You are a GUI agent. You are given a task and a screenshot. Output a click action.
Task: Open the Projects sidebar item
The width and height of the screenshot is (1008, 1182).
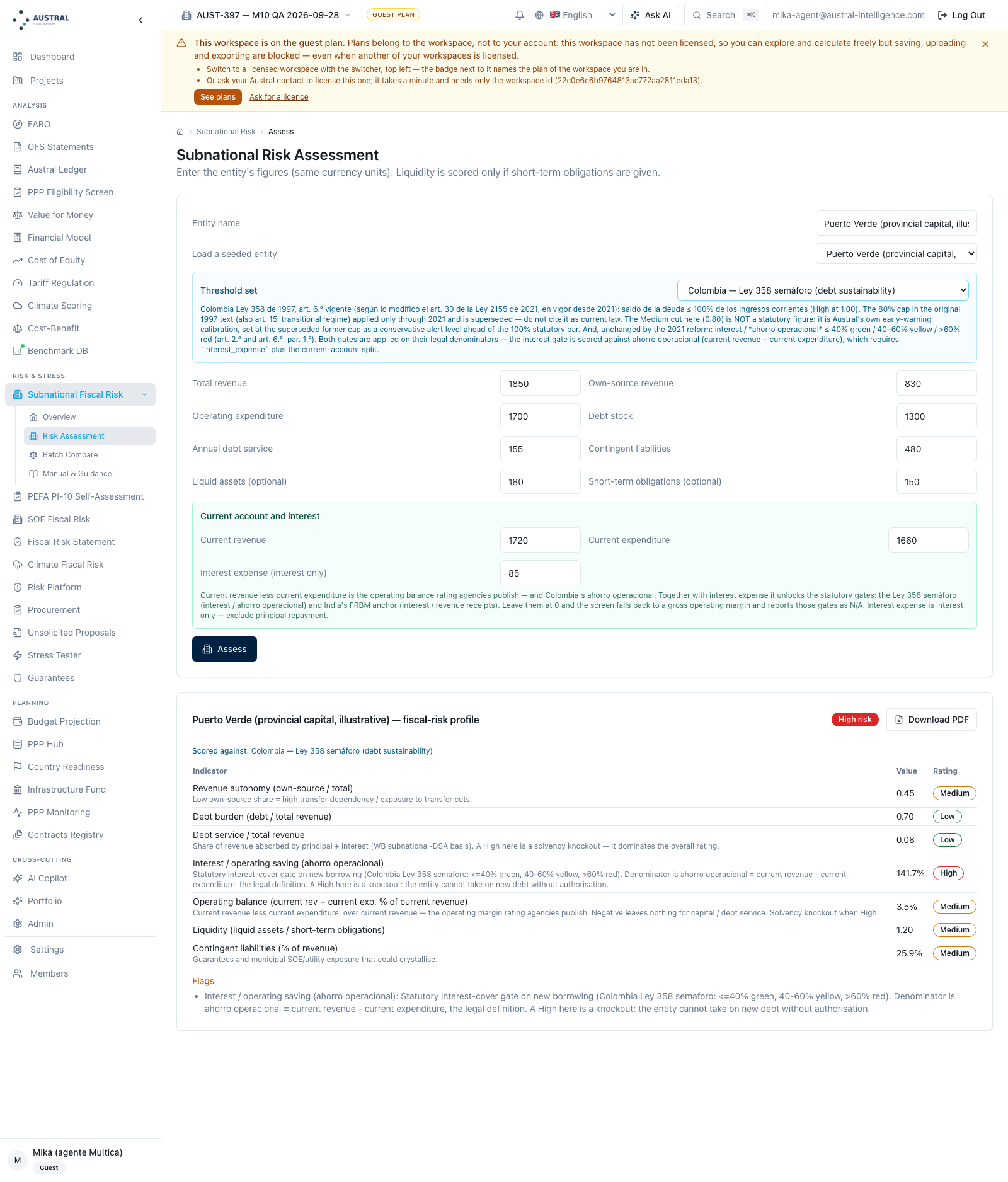81,81
